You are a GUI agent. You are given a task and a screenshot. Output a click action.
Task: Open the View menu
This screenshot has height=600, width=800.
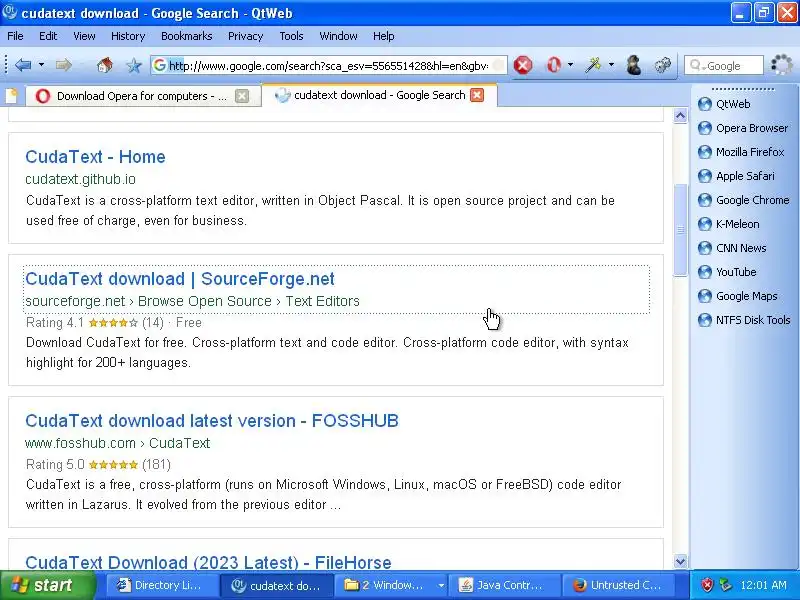(x=84, y=36)
